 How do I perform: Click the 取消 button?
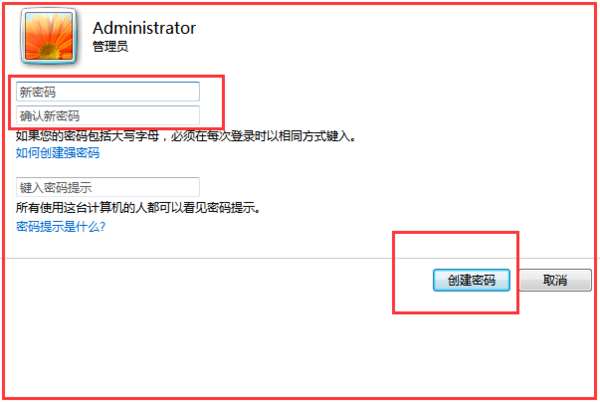[555, 280]
